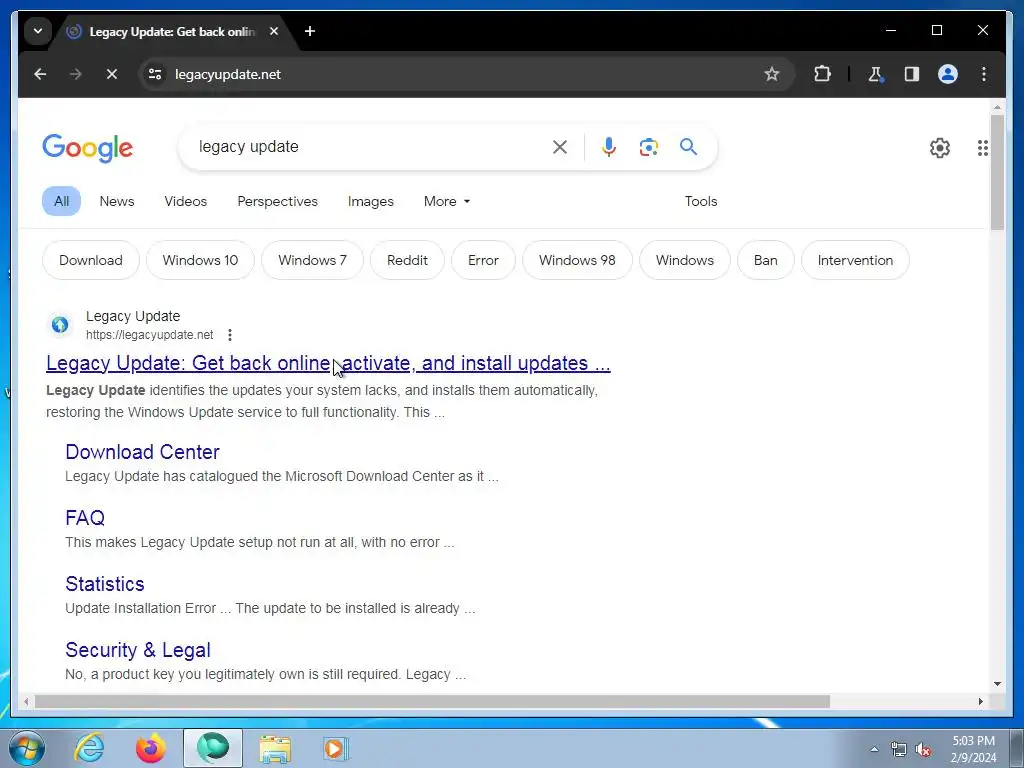The height and width of the screenshot is (768, 1024).
Task: Open result options three-dot menu
Action: click(230, 335)
